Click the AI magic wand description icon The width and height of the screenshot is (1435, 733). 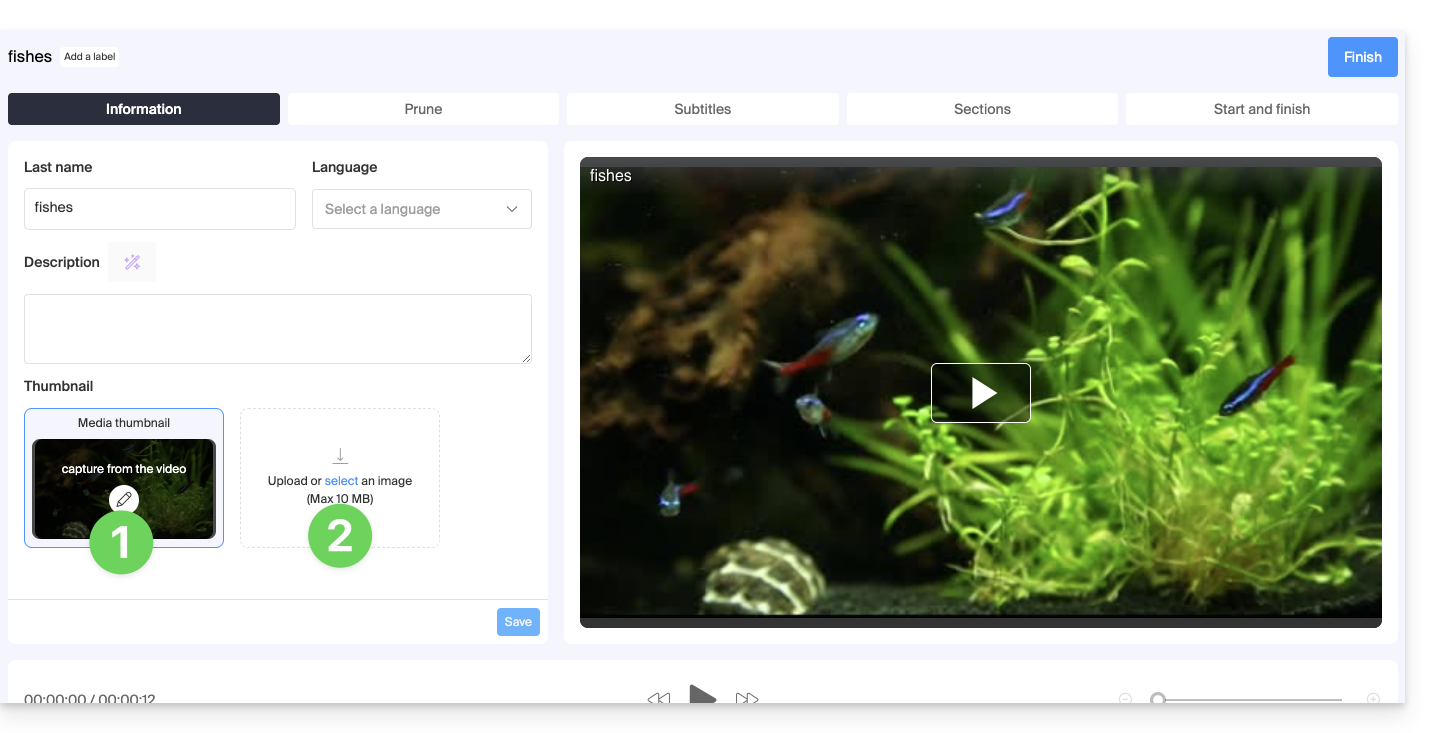click(x=132, y=262)
